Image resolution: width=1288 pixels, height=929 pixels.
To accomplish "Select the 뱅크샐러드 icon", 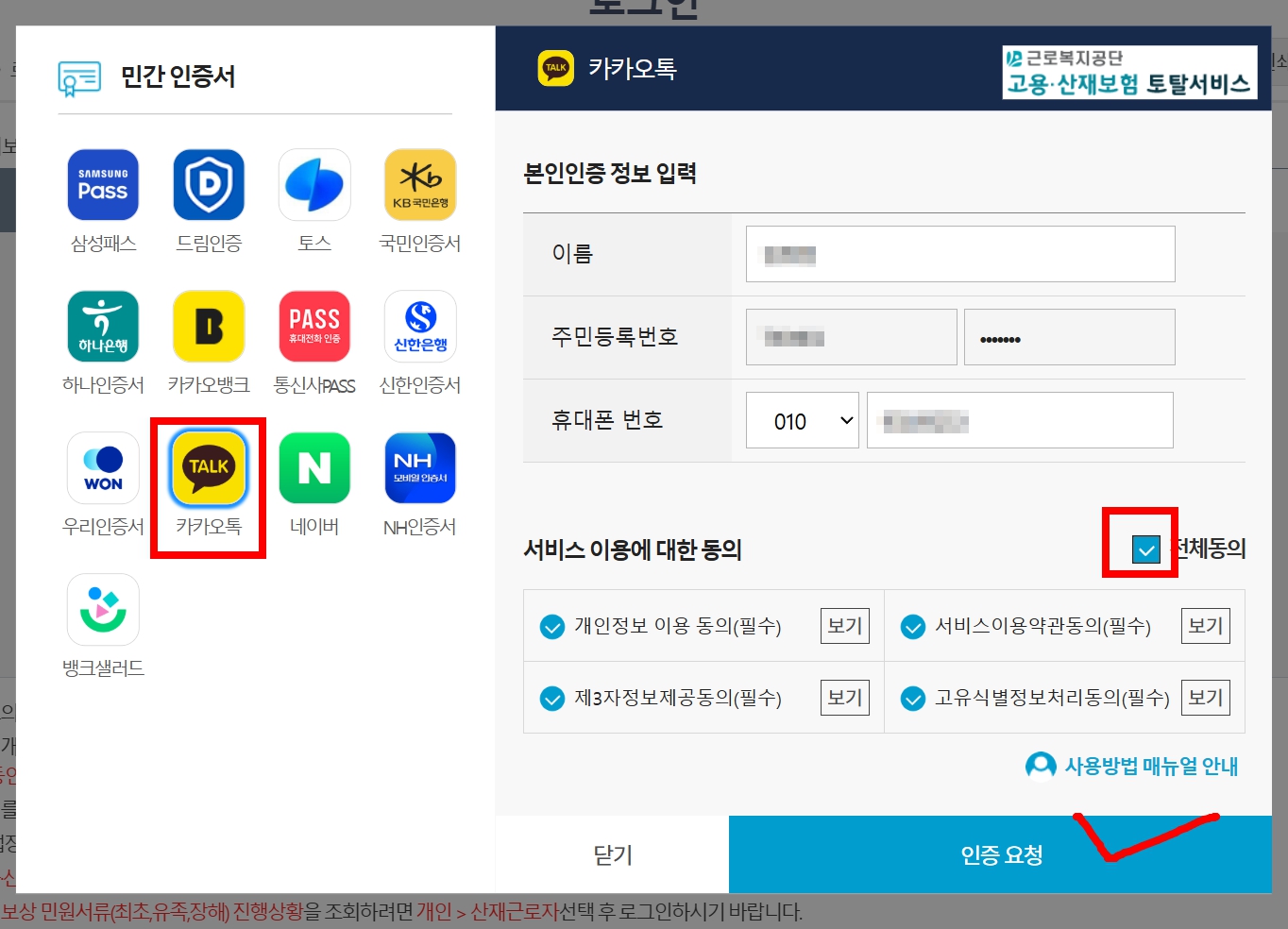I will [103, 610].
